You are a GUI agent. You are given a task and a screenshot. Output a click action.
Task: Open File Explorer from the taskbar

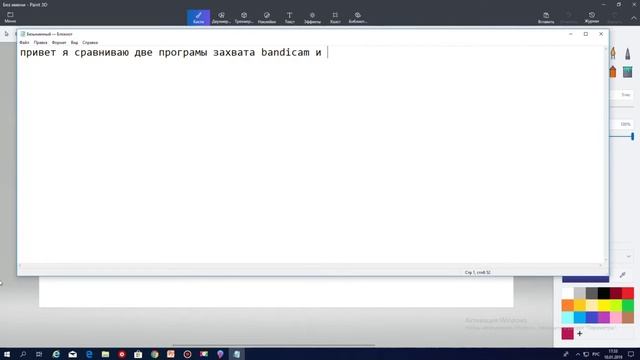[105, 354]
